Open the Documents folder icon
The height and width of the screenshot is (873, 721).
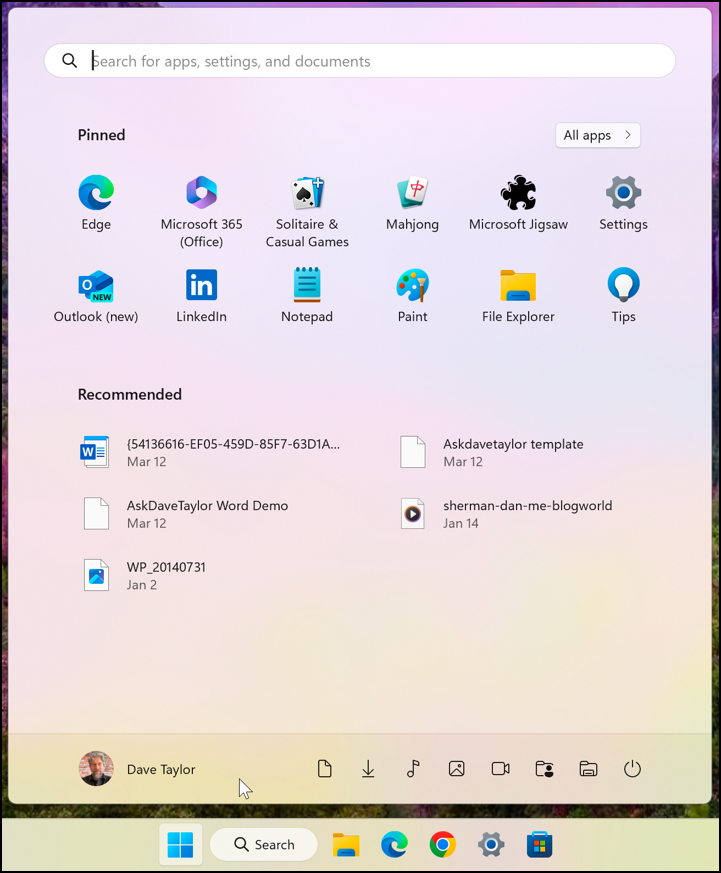pyautogui.click(x=325, y=769)
